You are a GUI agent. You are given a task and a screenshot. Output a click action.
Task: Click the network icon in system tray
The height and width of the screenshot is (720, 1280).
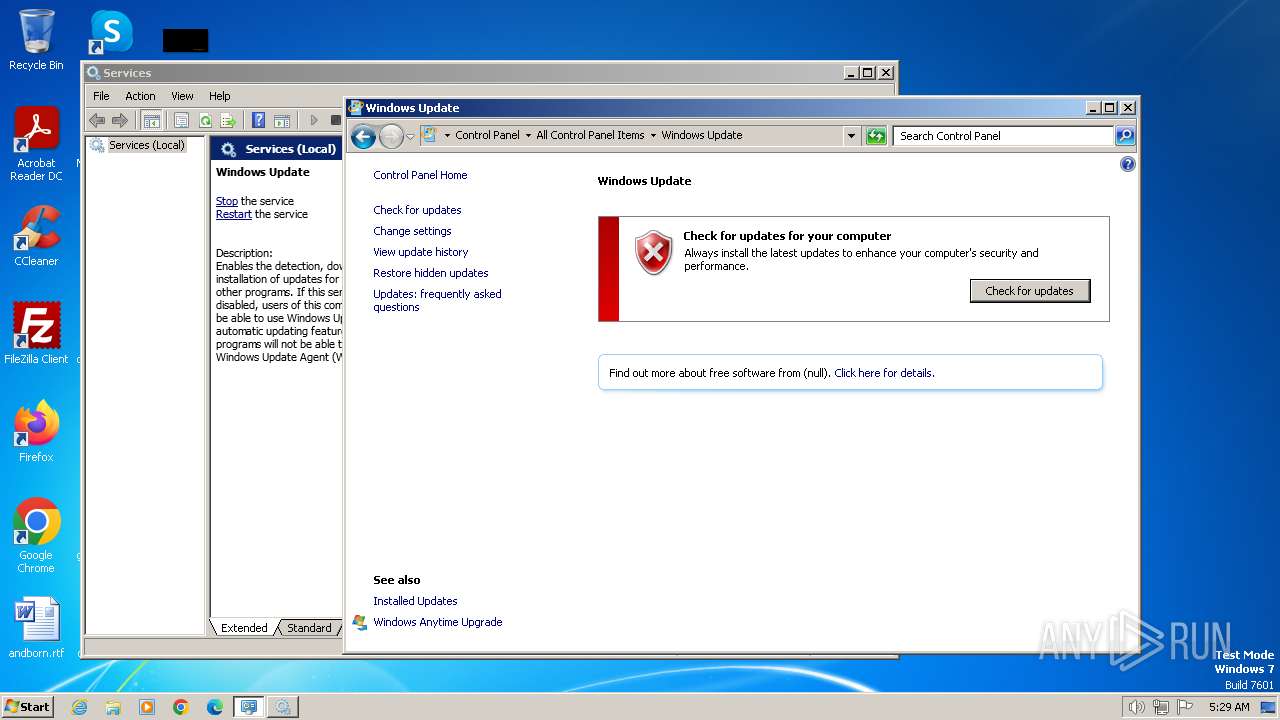[x=1161, y=707]
